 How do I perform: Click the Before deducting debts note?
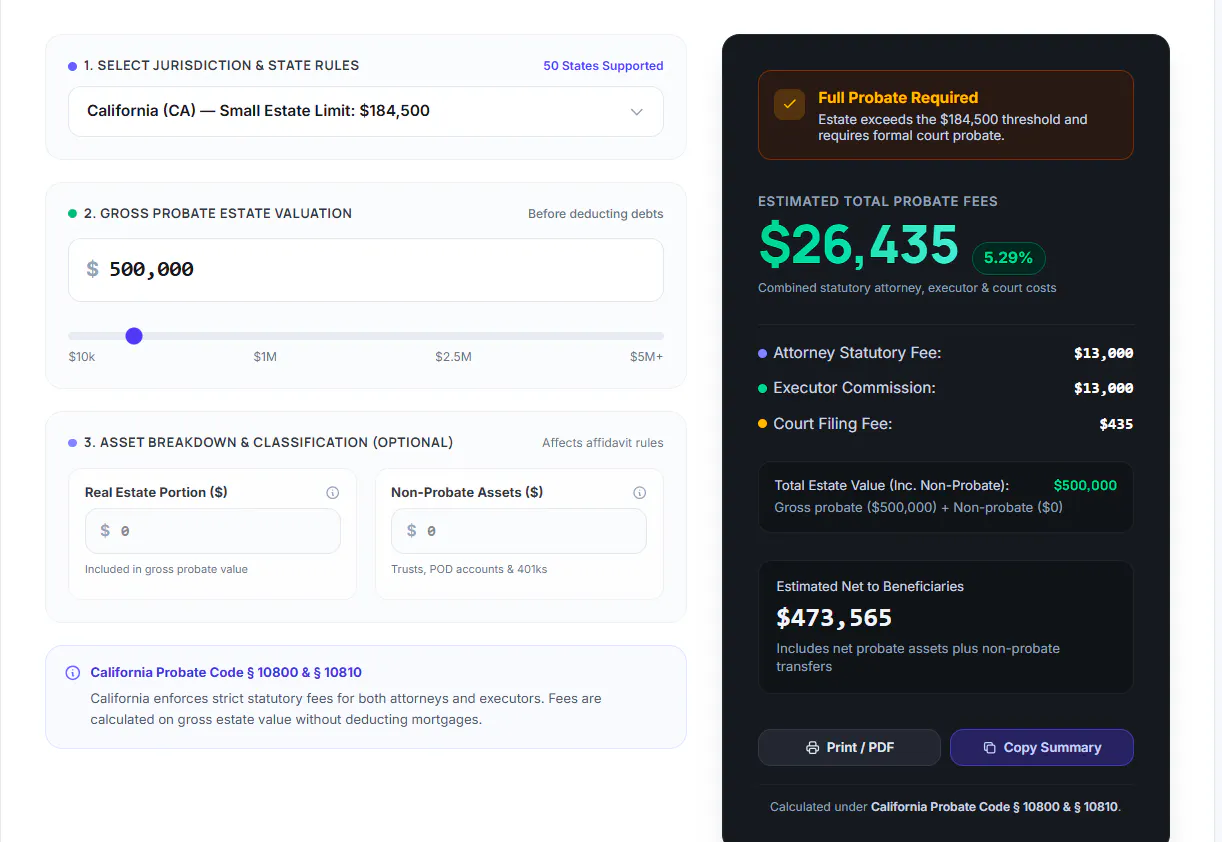pyautogui.click(x=596, y=214)
